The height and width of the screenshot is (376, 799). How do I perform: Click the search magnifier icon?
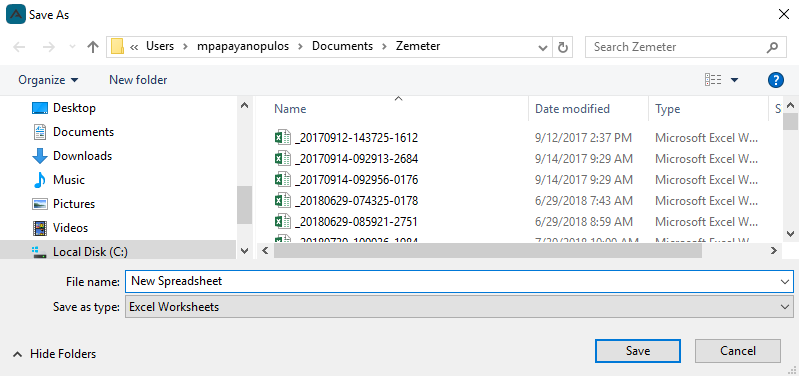(x=772, y=47)
